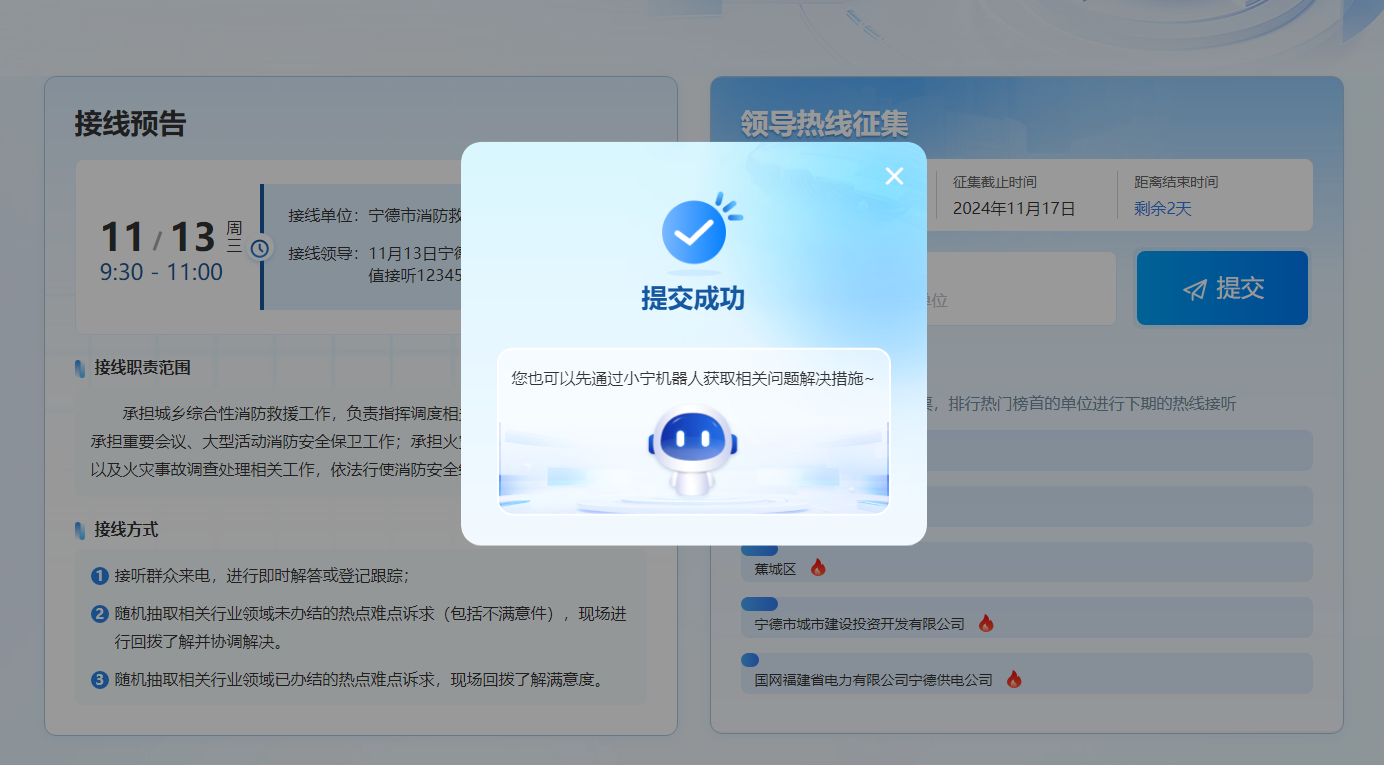
Task: Click the blue marker icon before 接线职责范围
Action: (80, 368)
